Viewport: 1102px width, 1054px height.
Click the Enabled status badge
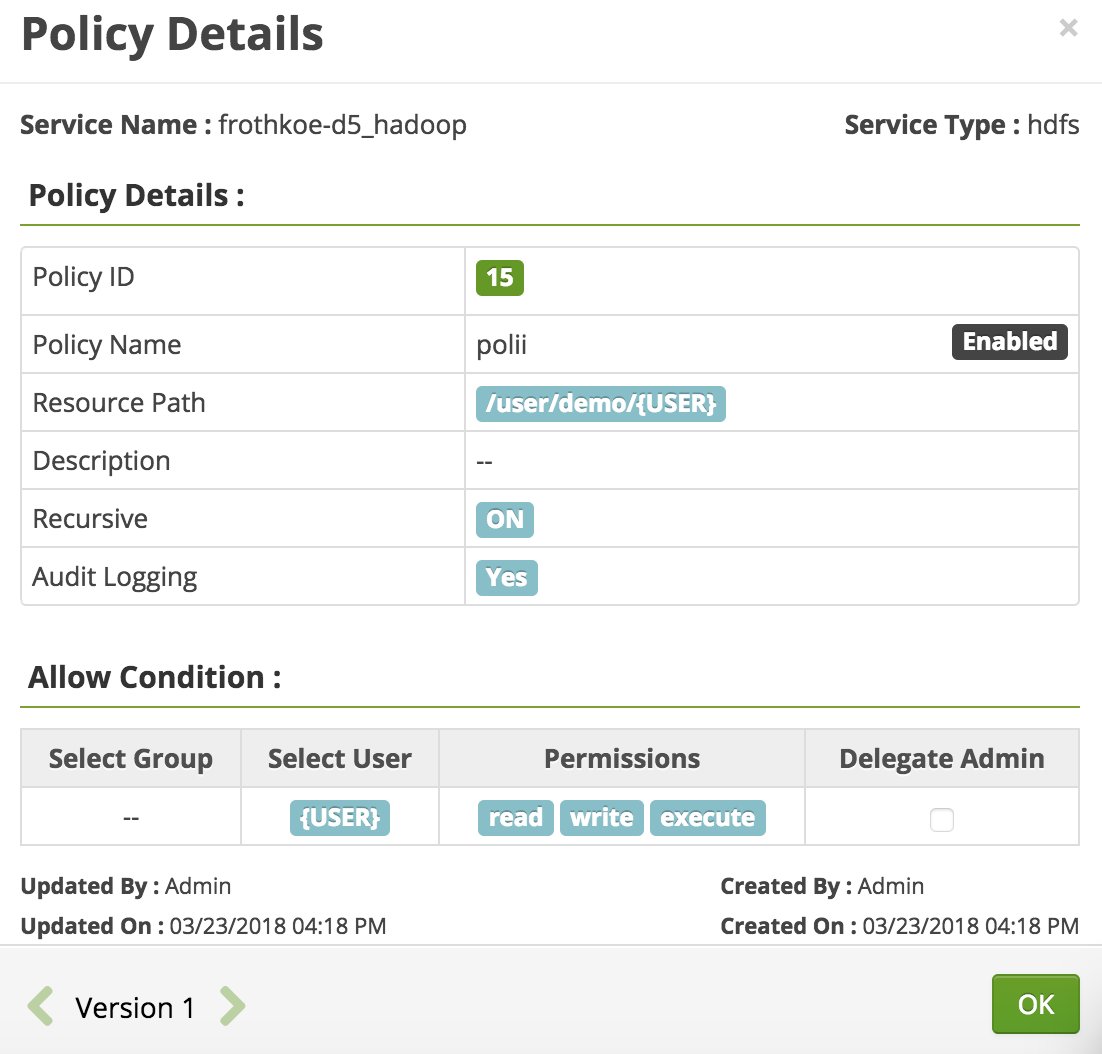coord(1009,342)
